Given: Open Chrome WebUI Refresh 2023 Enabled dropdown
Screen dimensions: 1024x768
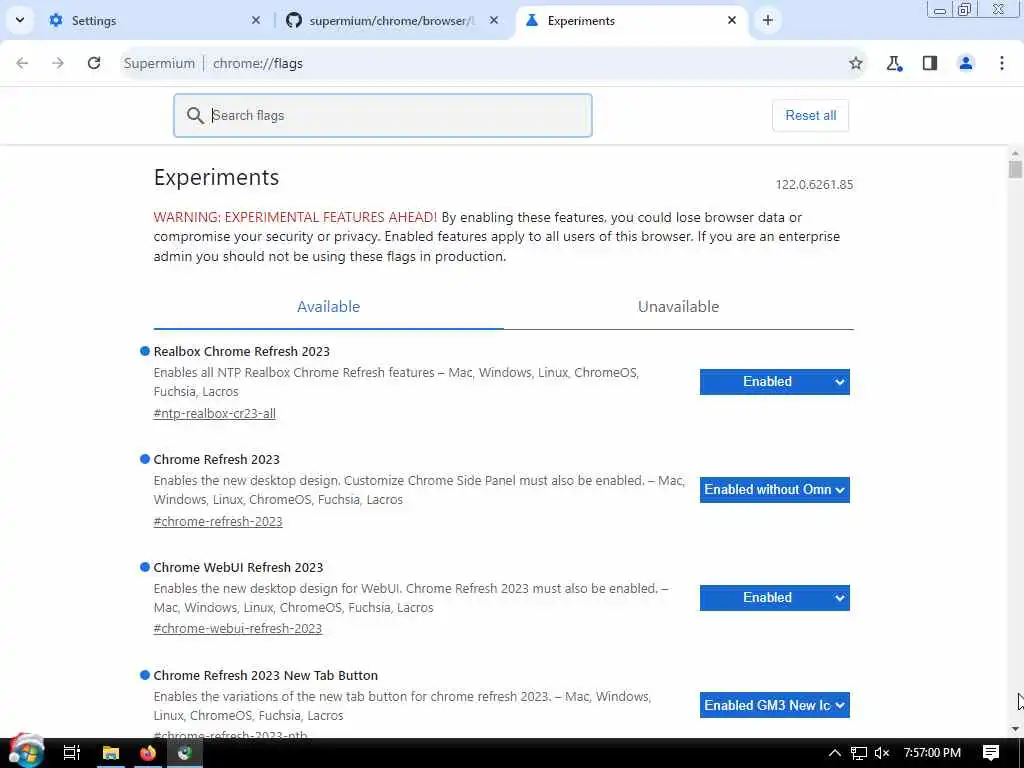Looking at the screenshot, I should (775, 598).
